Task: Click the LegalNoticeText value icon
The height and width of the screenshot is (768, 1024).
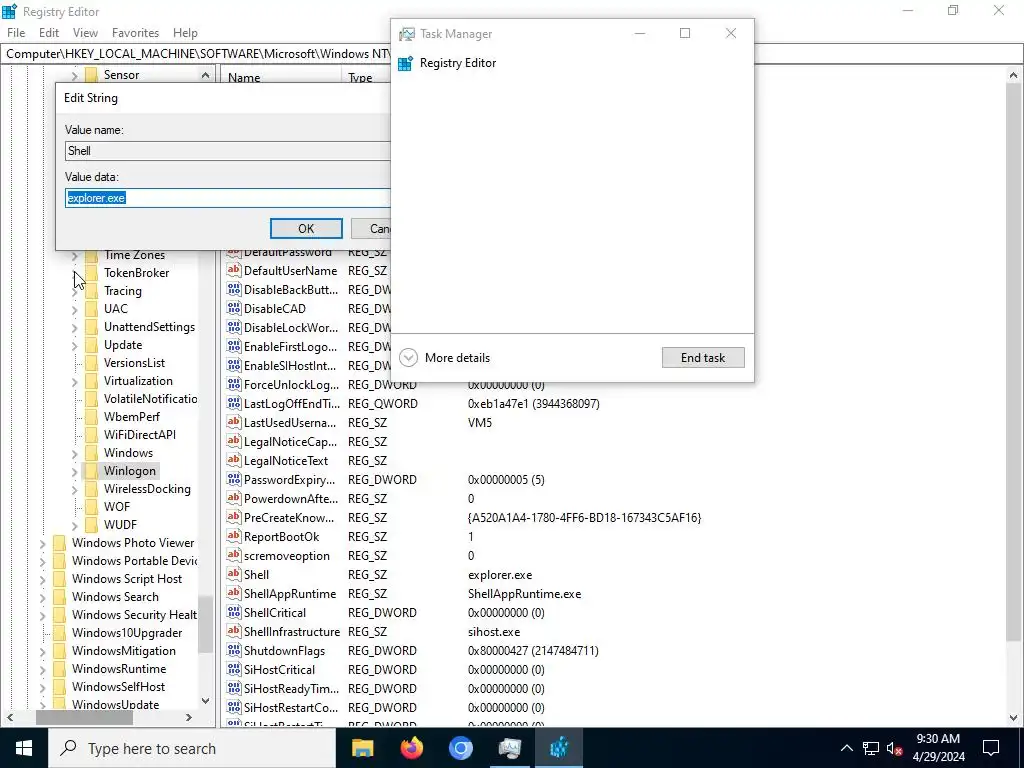Action: click(x=233, y=461)
